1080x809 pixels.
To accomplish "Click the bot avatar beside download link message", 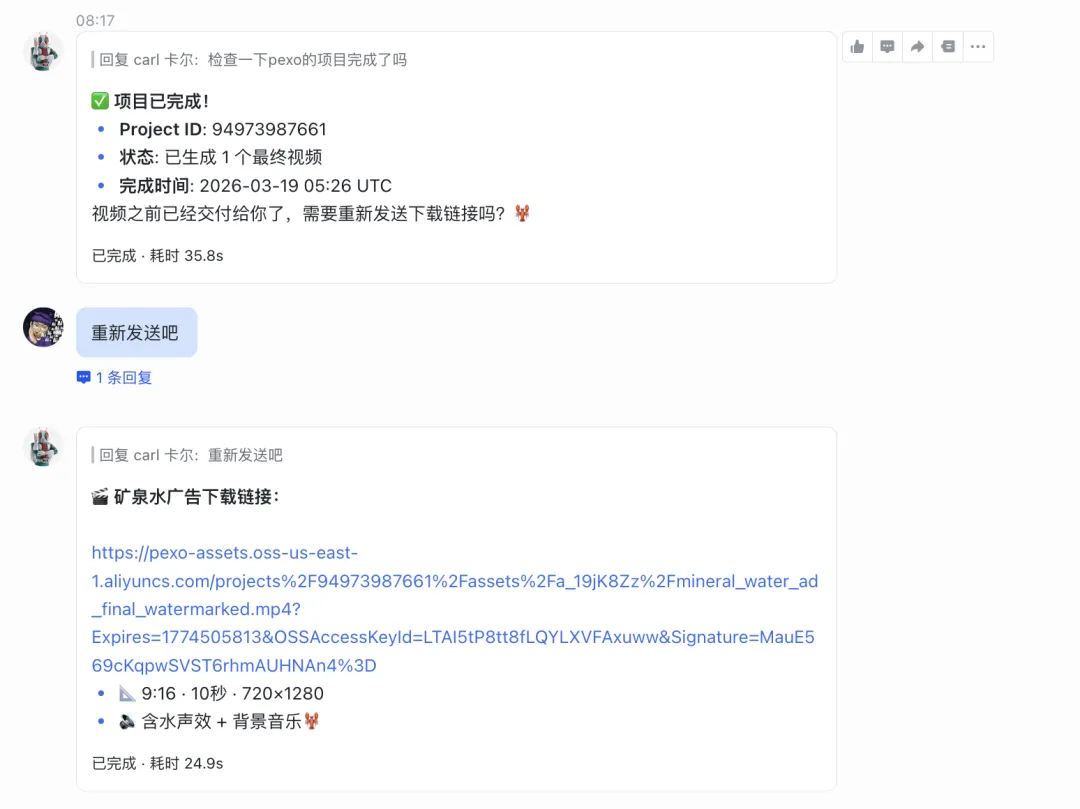I will click(43, 447).
